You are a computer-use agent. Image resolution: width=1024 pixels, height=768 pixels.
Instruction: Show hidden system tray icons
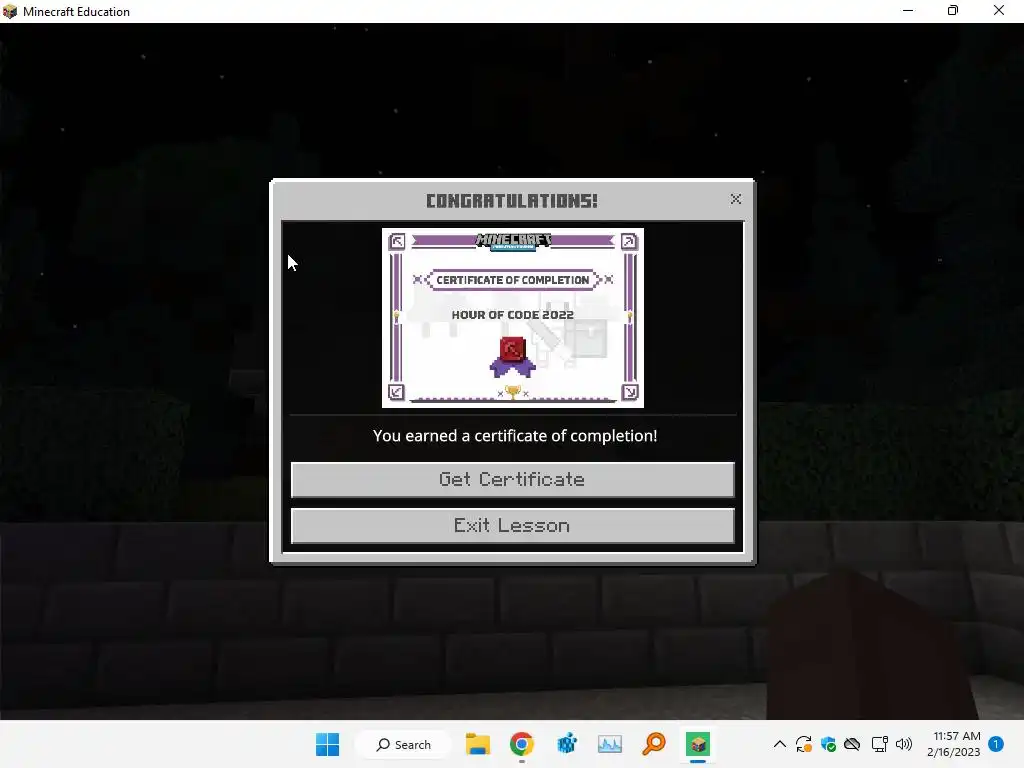click(x=780, y=744)
